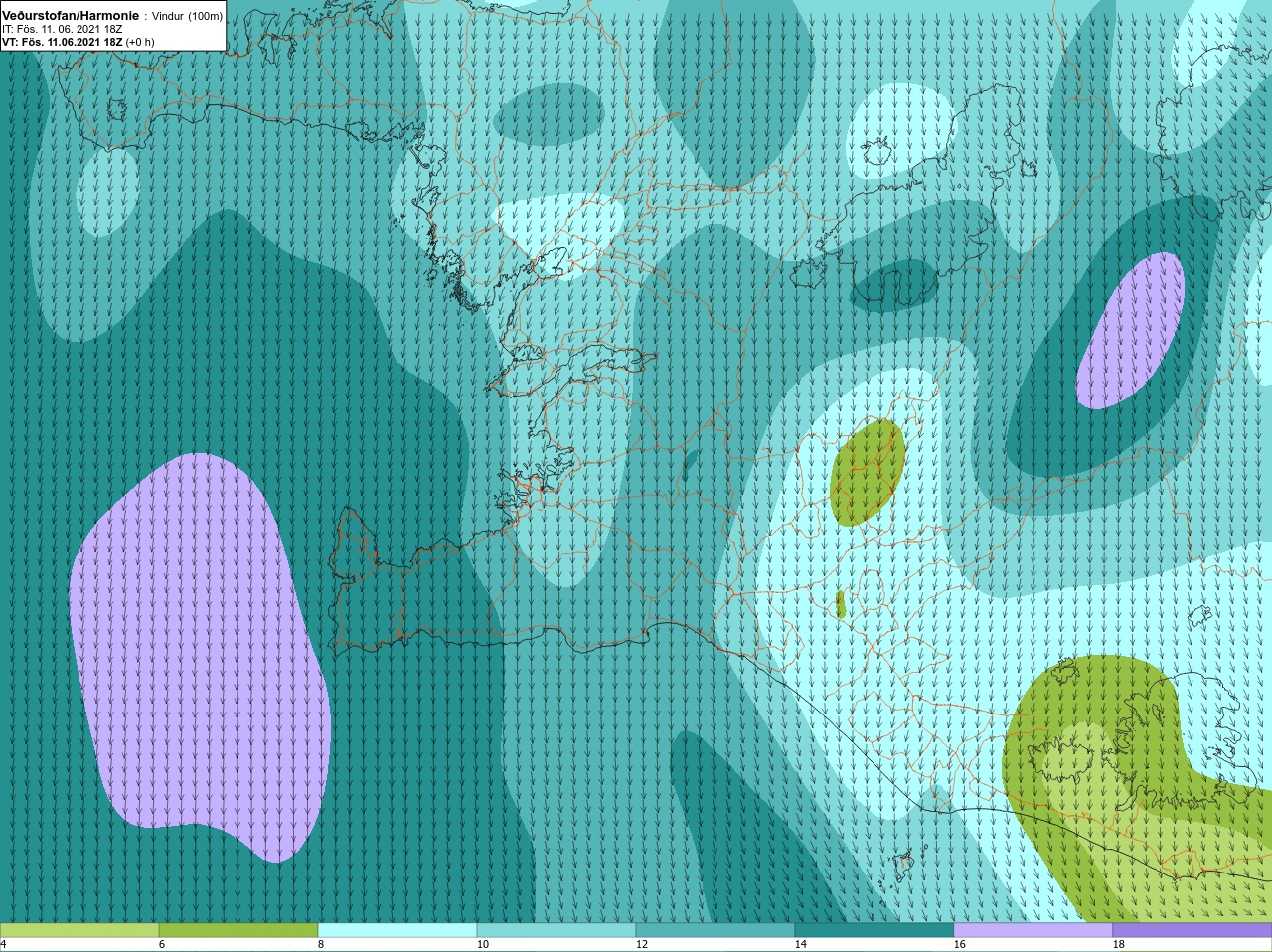Viewport: 1272px width, 952px height.
Task: Click the 'Veðurstofan/Harmonie' title text
Action: 71,16
